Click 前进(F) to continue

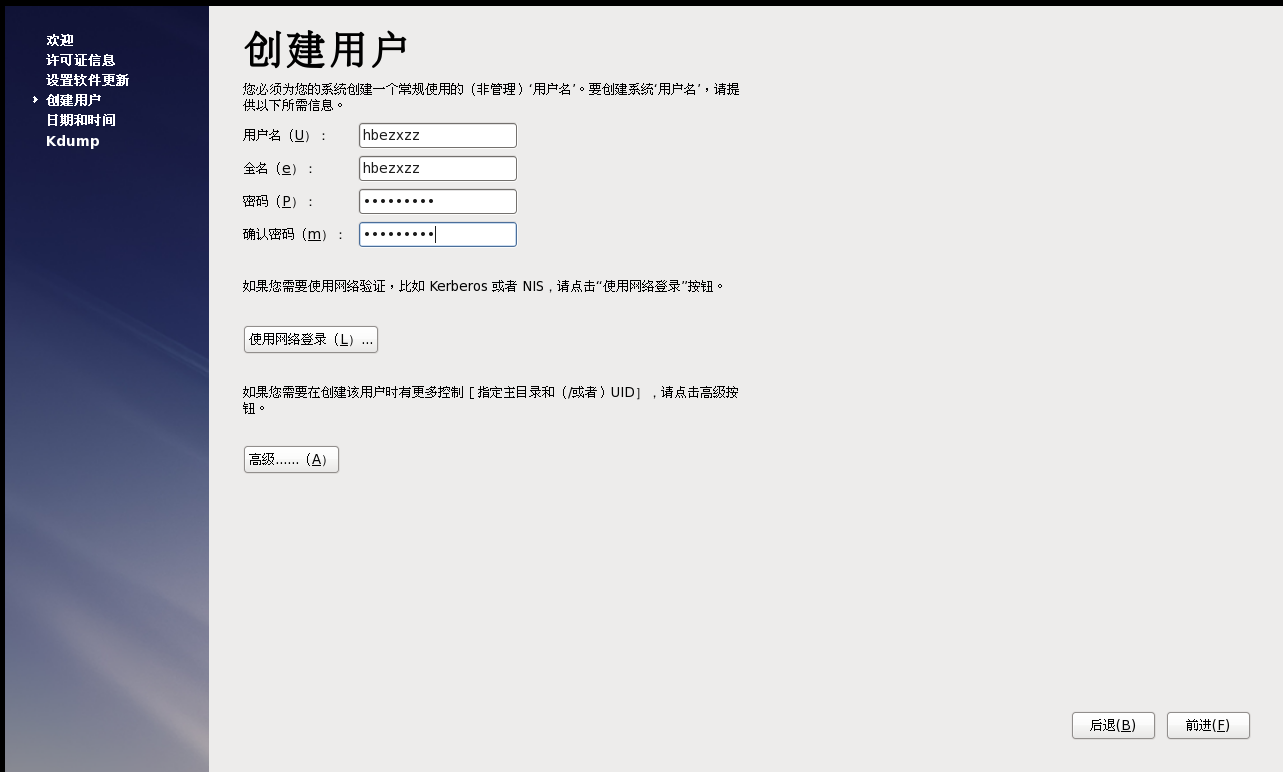(x=1208, y=725)
